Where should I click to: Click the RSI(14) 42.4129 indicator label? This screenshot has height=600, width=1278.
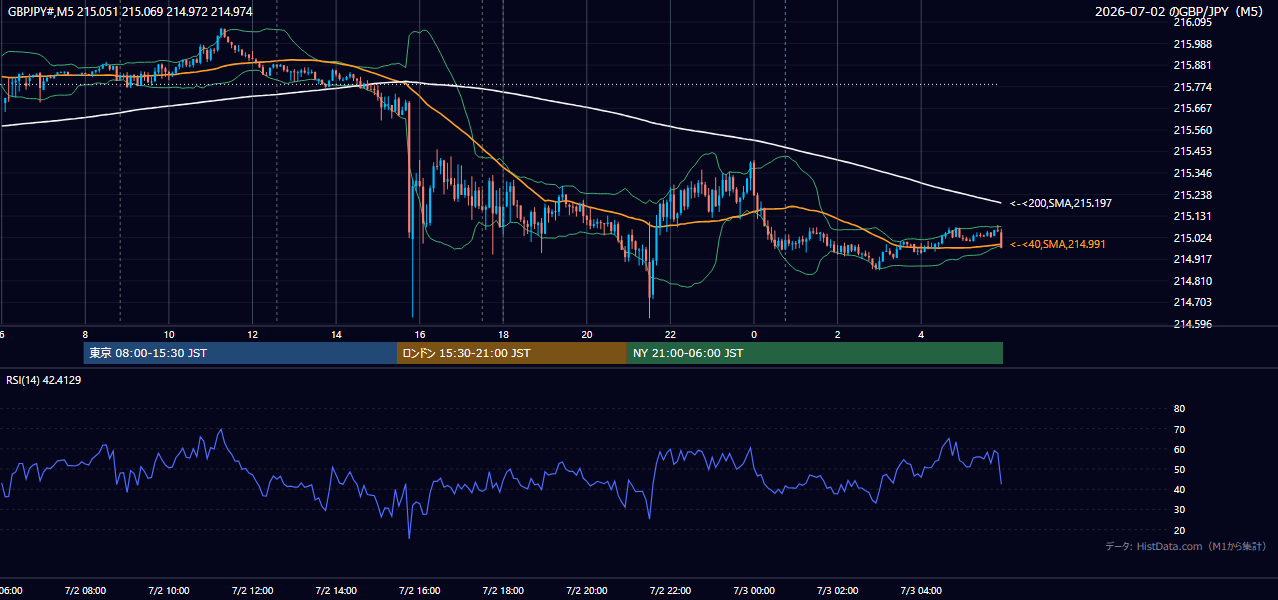[x=44, y=380]
